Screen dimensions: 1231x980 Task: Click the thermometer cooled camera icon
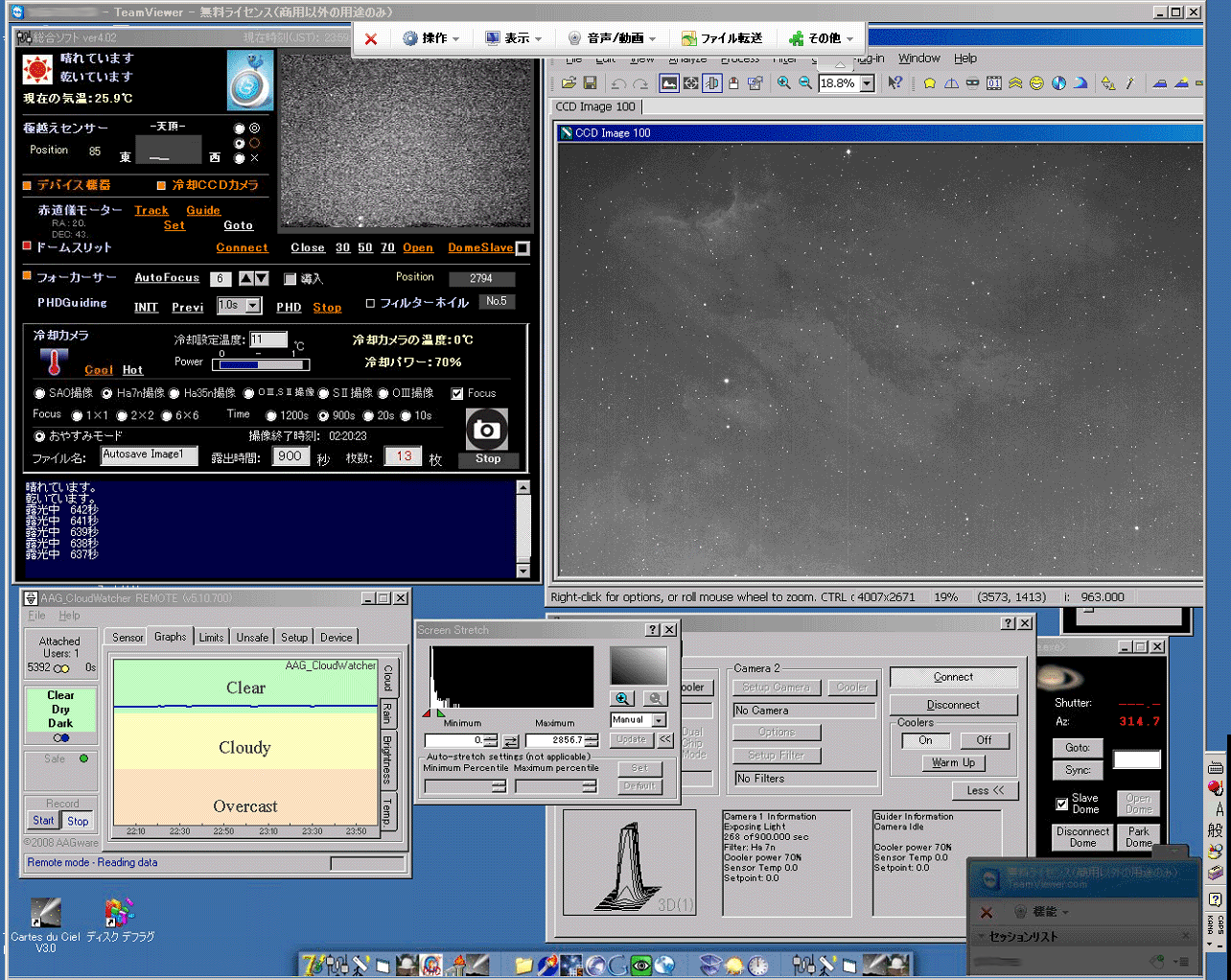(55, 362)
